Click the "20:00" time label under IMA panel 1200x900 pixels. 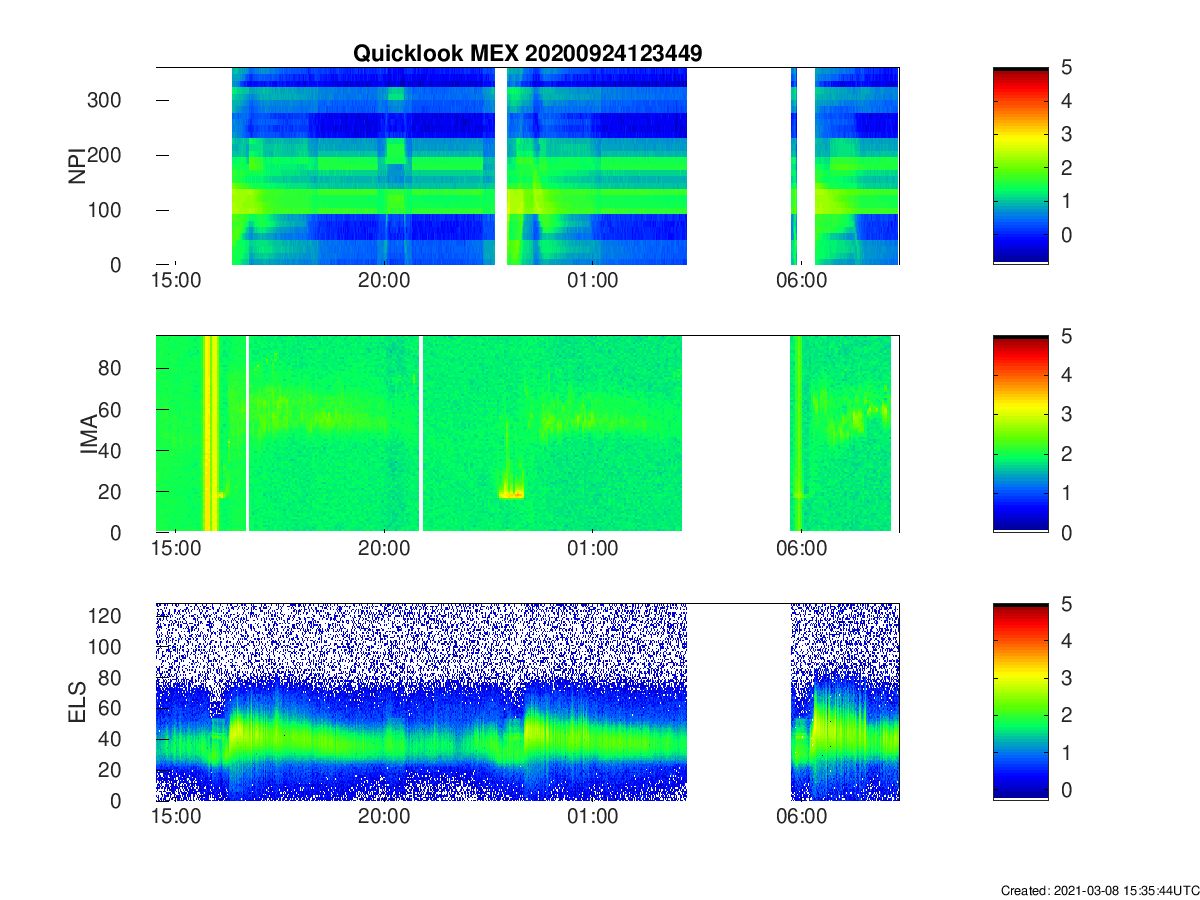(x=385, y=549)
